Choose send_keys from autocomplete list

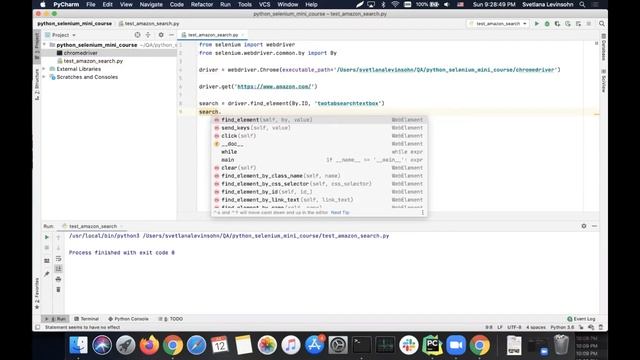click(x=319, y=128)
